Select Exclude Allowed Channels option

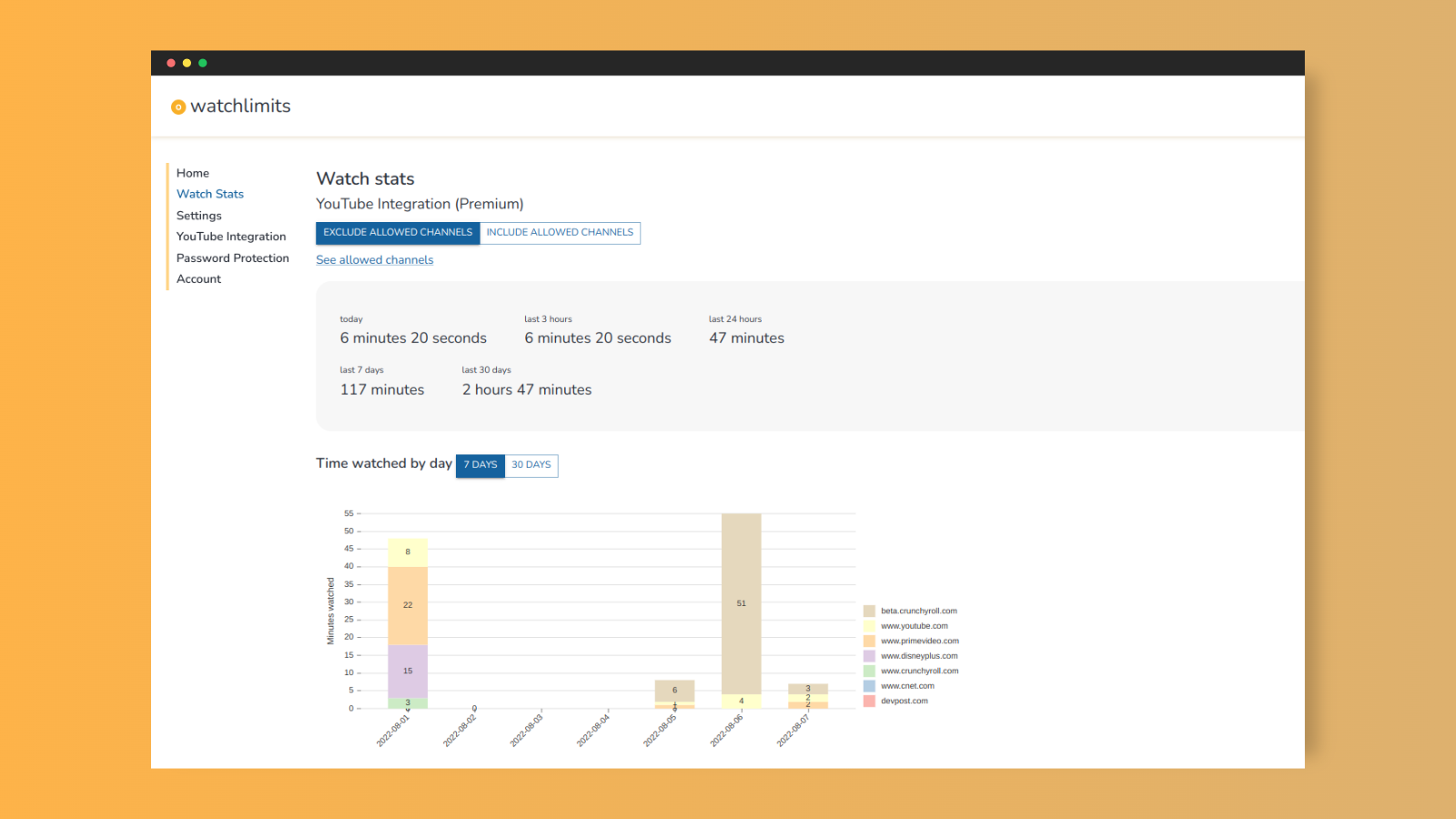(398, 233)
